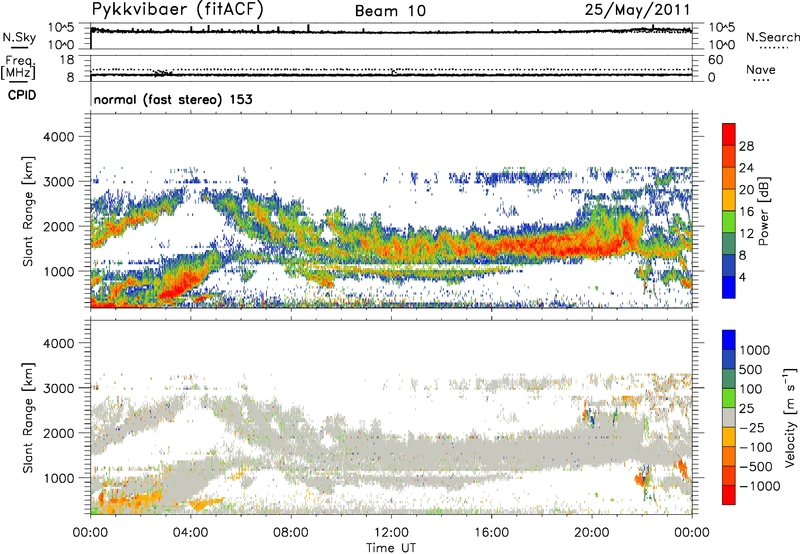Click '4000' on power panel range axis
The height and width of the screenshot is (554, 800).
[x=58, y=137]
